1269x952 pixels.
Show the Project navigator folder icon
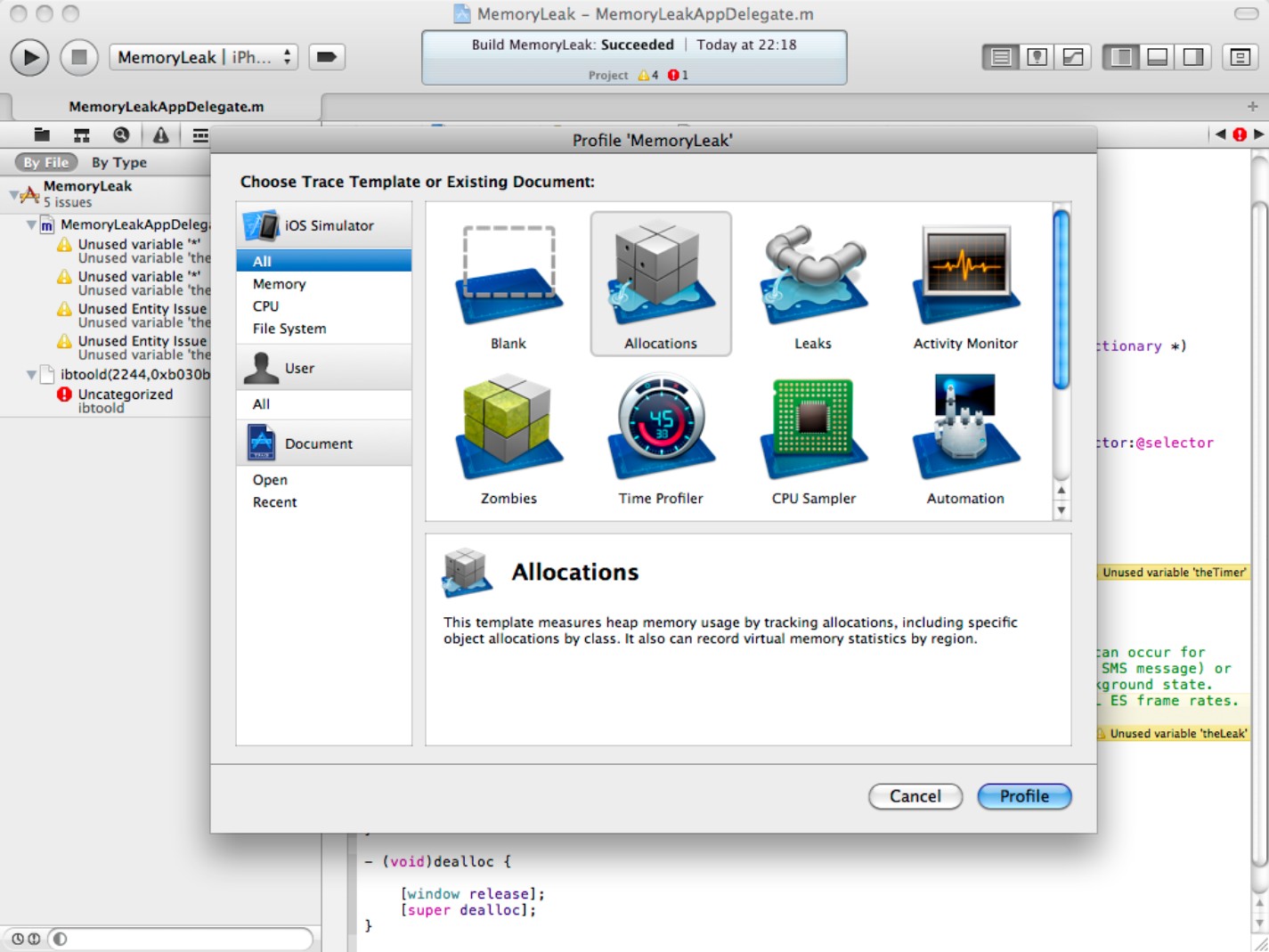click(x=42, y=134)
